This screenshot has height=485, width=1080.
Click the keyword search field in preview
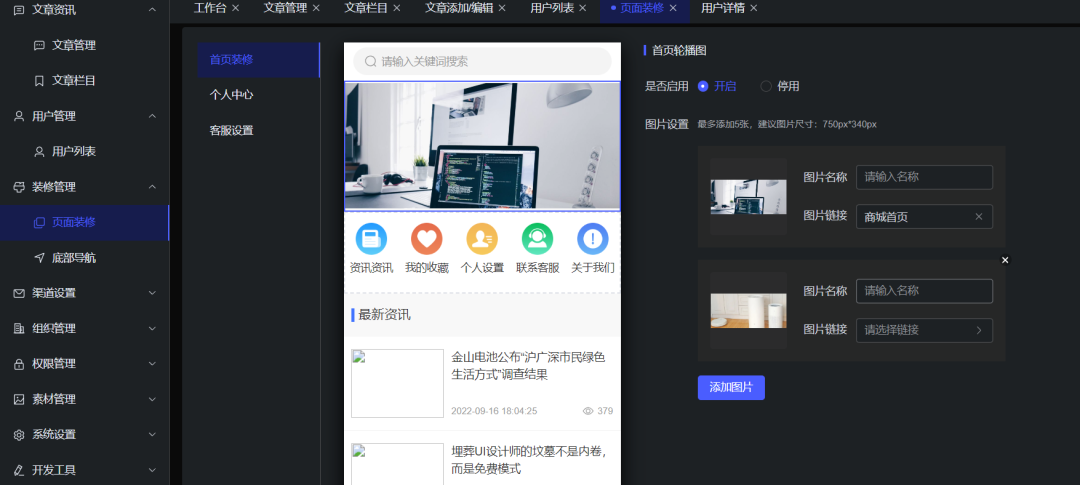click(482, 61)
